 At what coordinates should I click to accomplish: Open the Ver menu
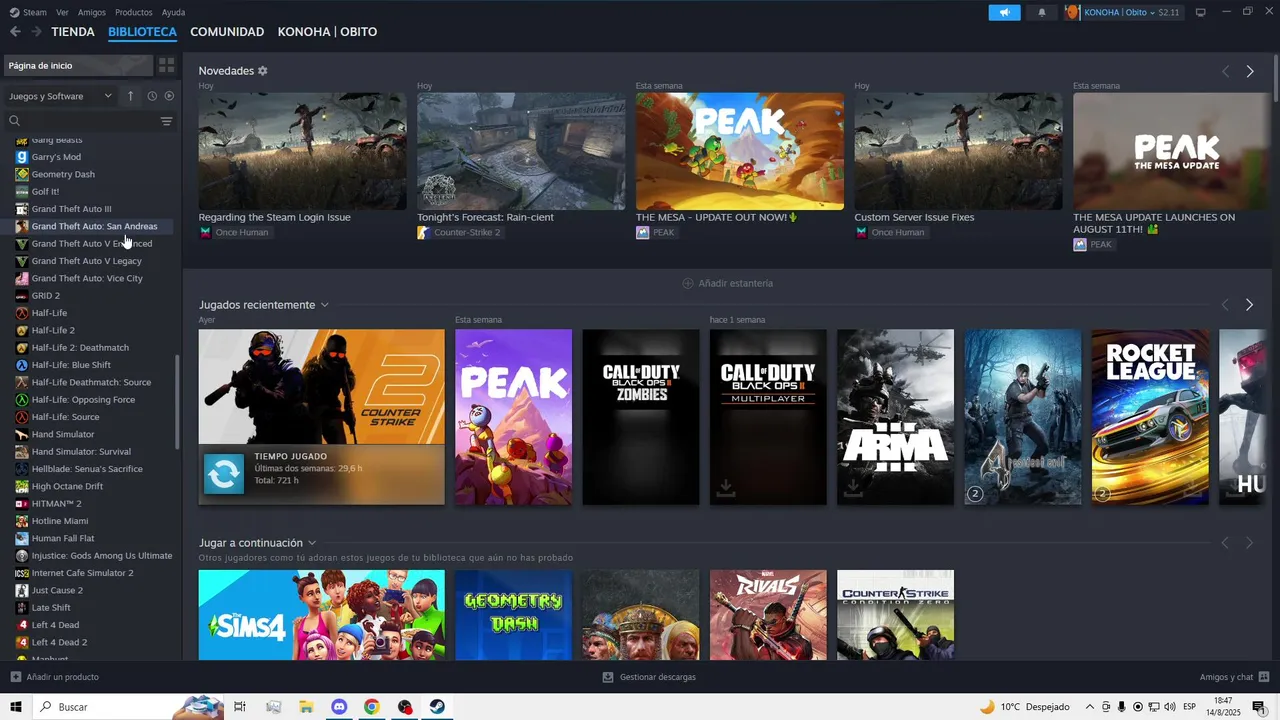62,12
